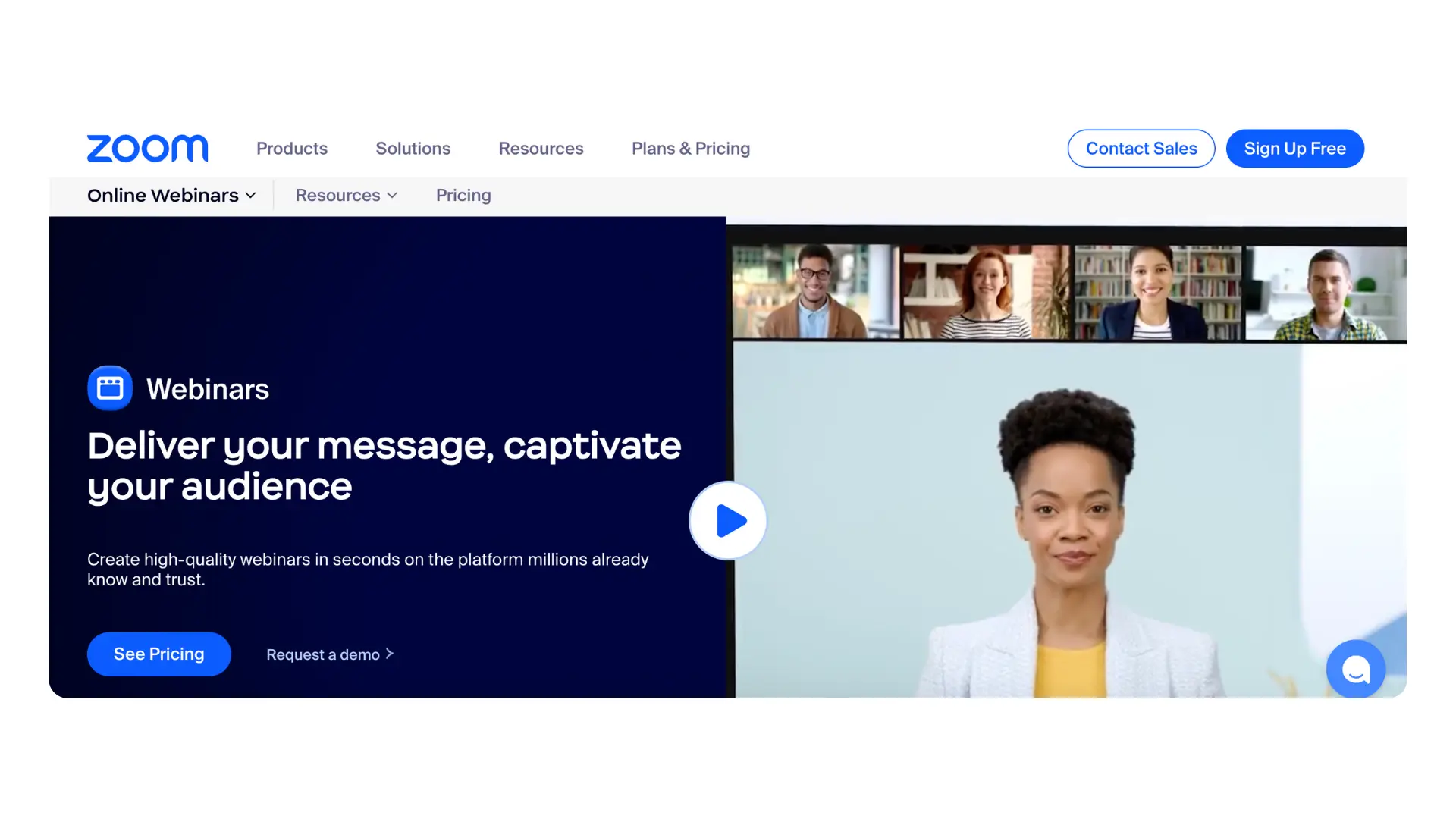
Task: Expand the Resources dropdown in the sub-navigation
Action: coord(347,196)
